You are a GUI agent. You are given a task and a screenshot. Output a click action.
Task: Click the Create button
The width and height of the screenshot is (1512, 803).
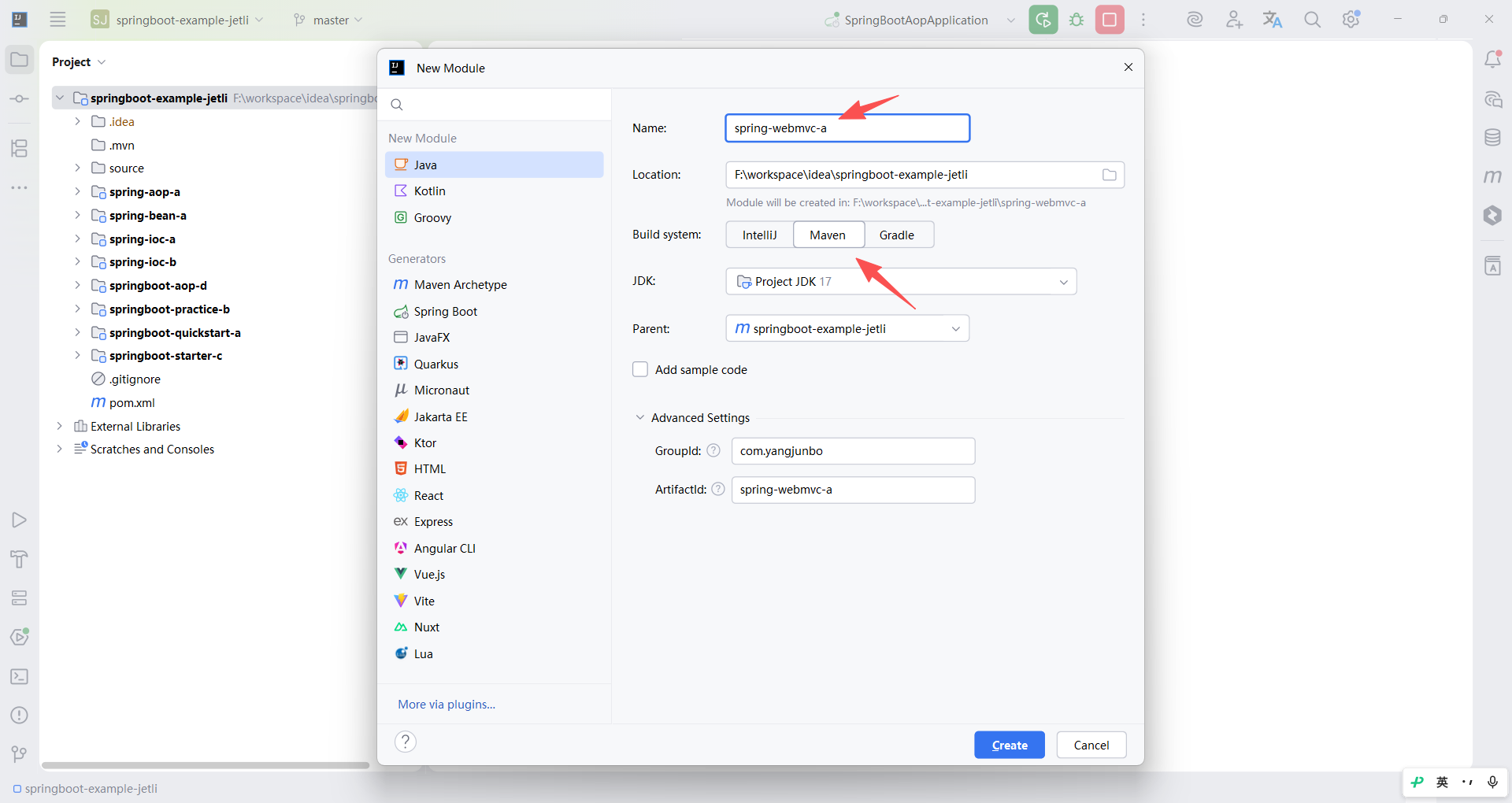tap(1010, 745)
